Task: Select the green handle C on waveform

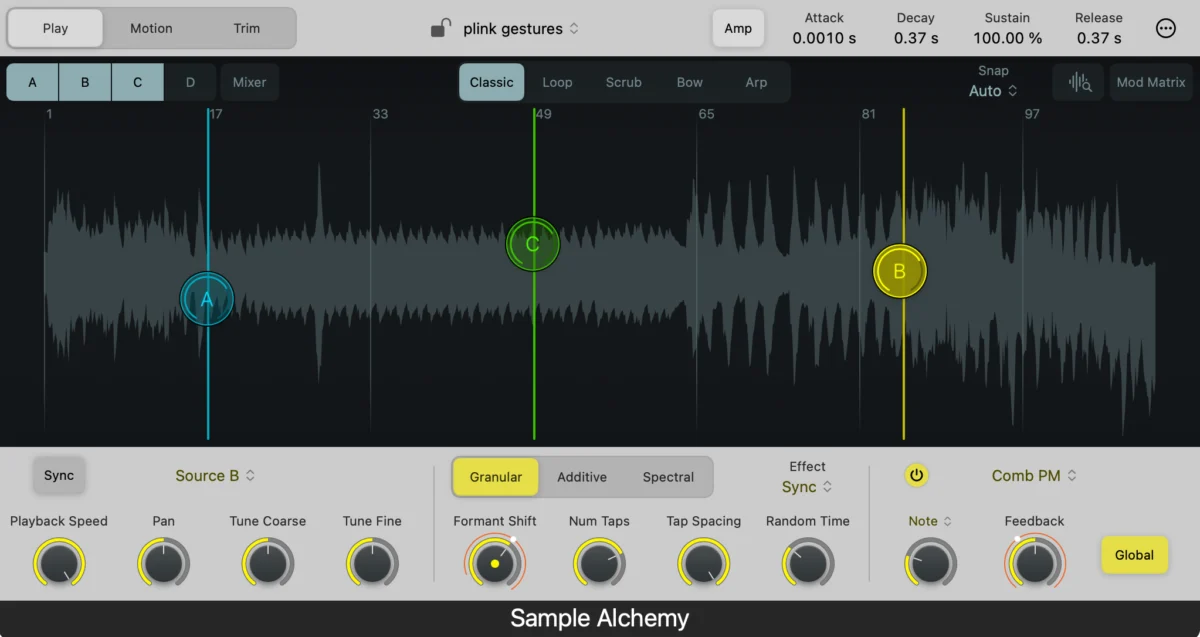Action: 532,244
